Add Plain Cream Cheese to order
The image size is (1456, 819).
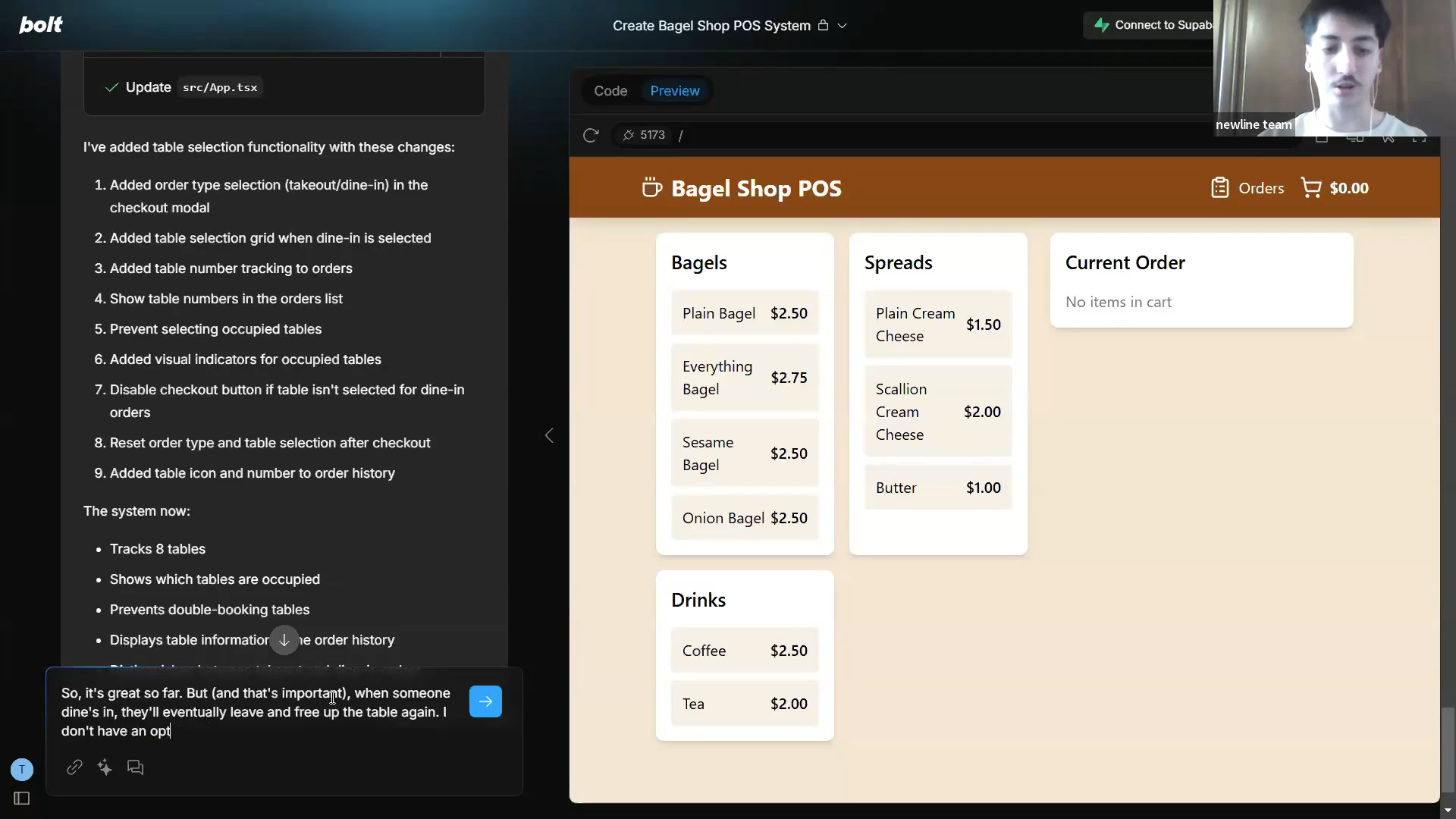click(x=938, y=325)
